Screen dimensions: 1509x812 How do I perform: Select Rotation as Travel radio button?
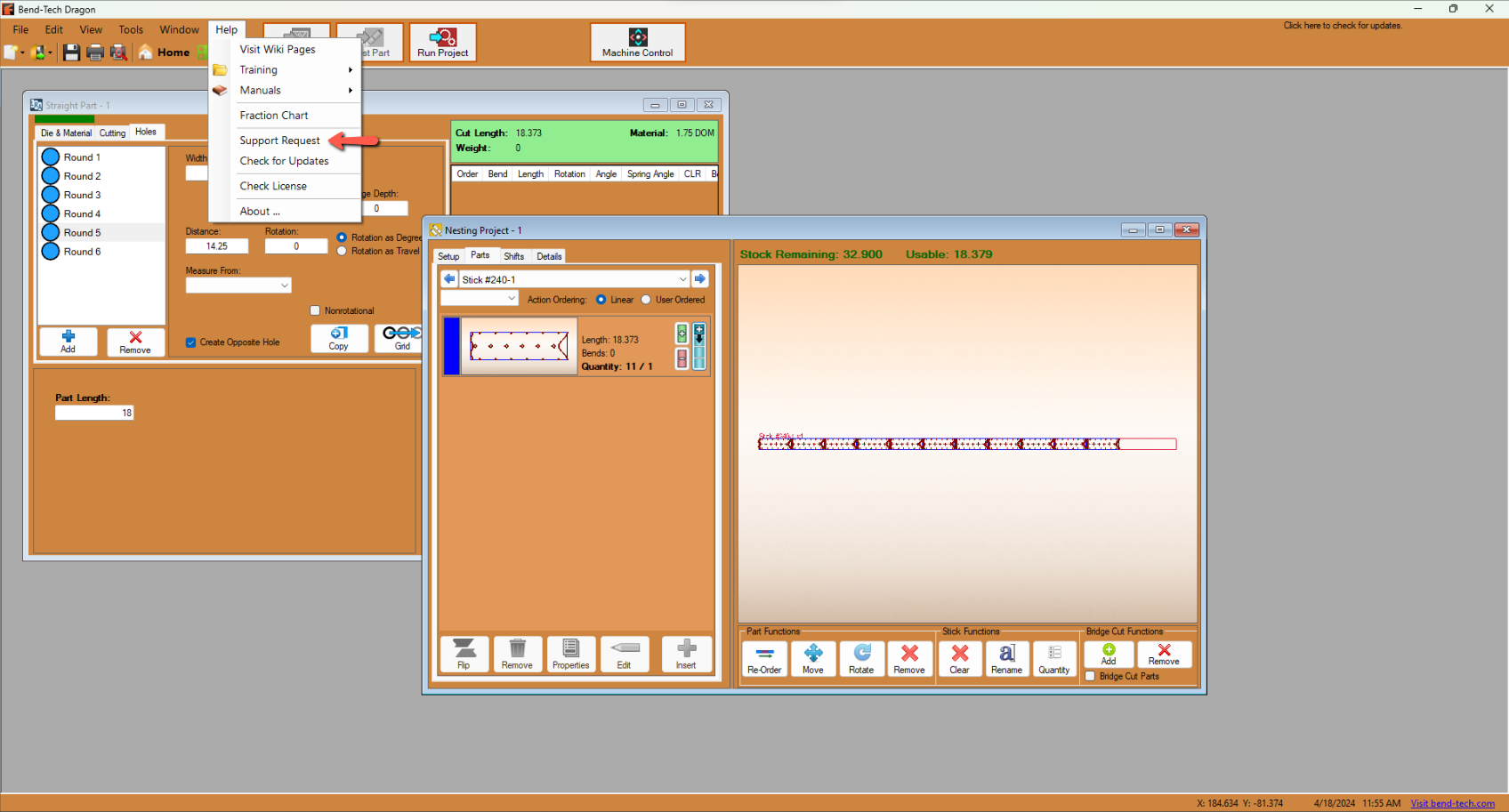(x=342, y=251)
